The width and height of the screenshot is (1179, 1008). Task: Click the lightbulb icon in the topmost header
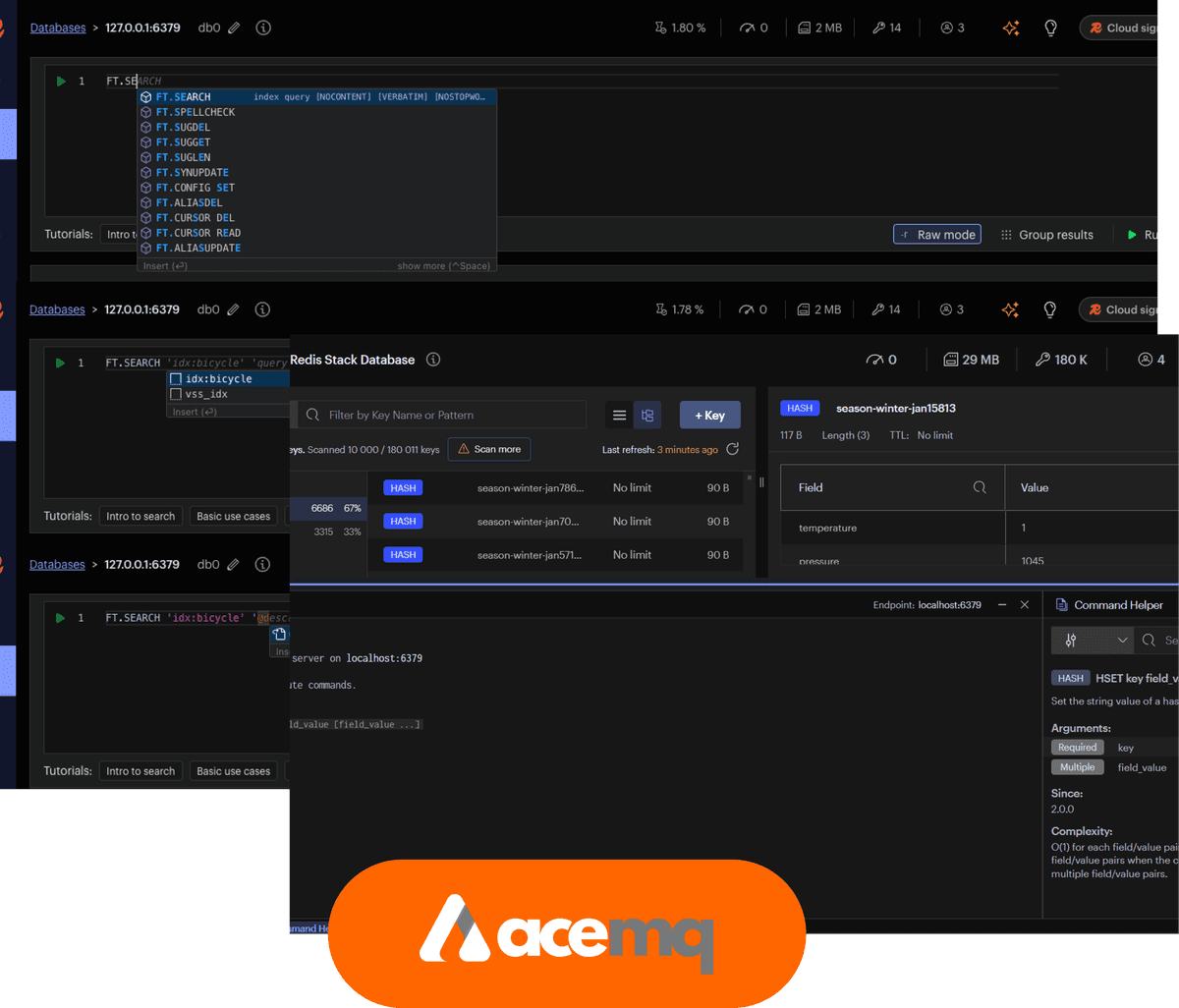[x=1050, y=28]
